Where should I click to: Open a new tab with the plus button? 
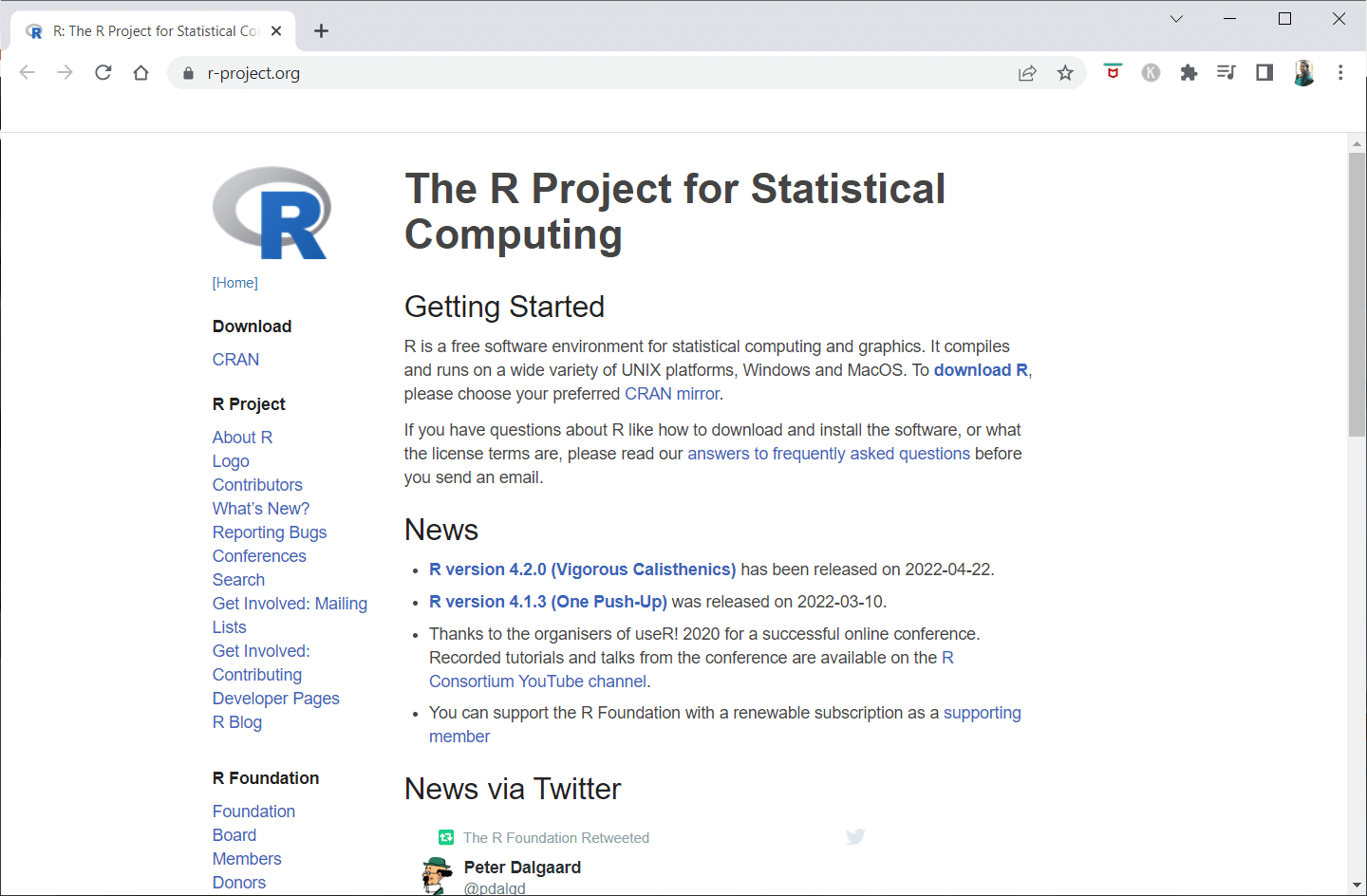[x=321, y=31]
